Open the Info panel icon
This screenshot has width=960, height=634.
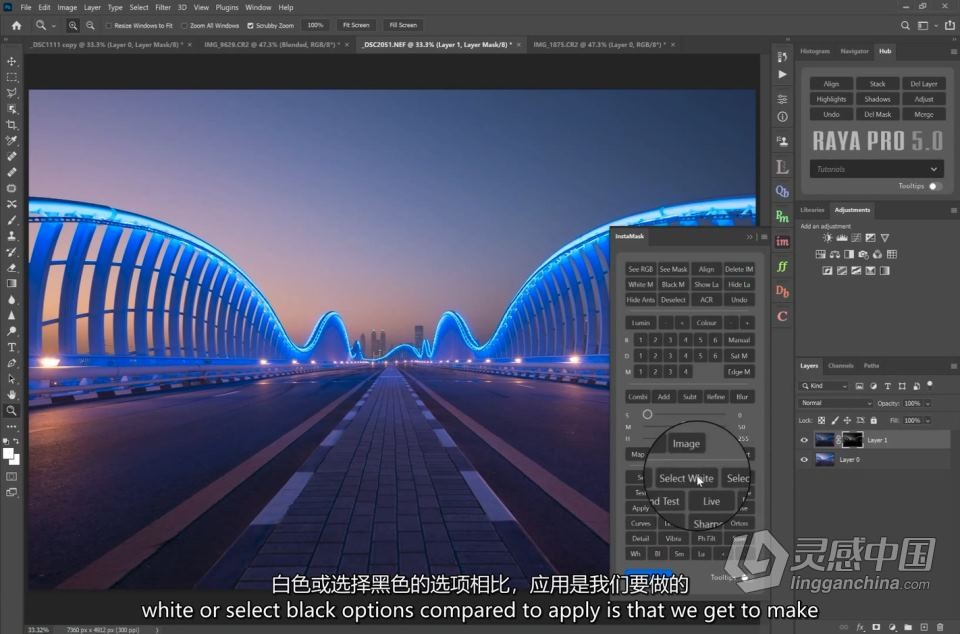click(782, 116)
